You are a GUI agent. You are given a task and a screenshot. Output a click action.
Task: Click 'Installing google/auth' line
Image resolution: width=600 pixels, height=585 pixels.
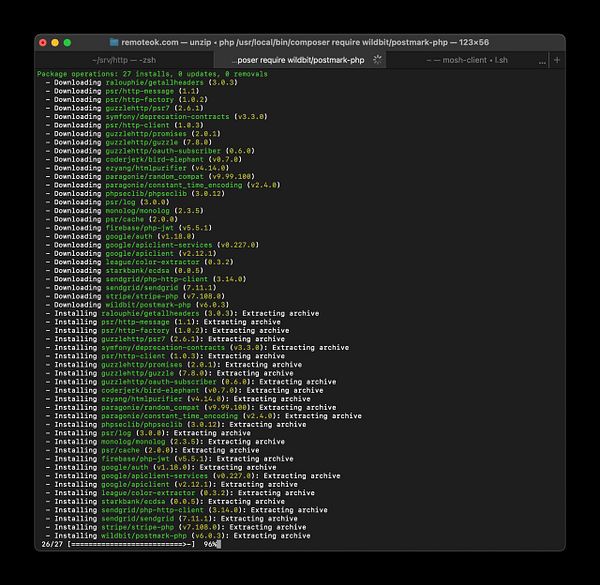(x=161, y=467)
